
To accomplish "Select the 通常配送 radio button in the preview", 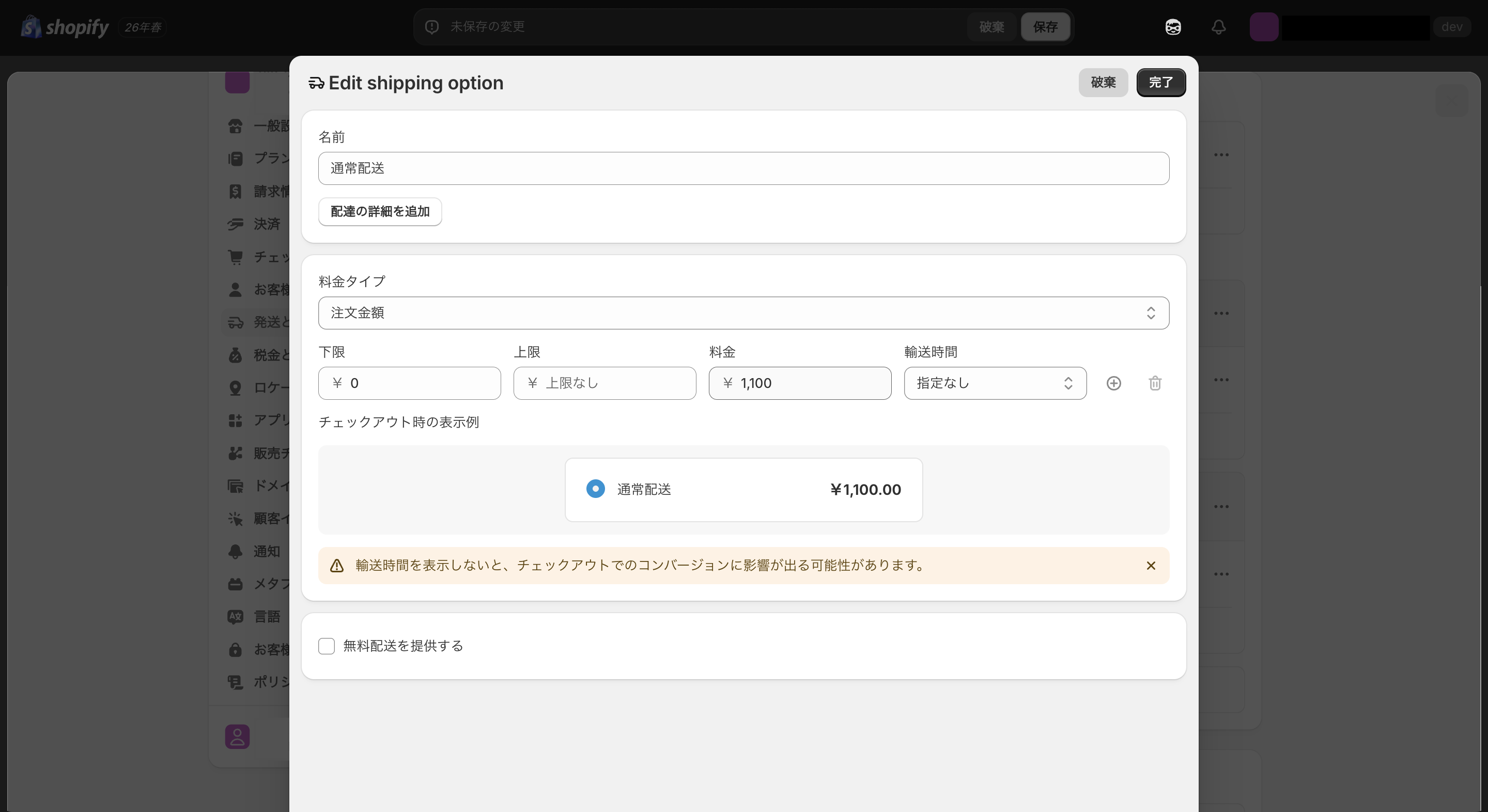I will pos(596,489).
